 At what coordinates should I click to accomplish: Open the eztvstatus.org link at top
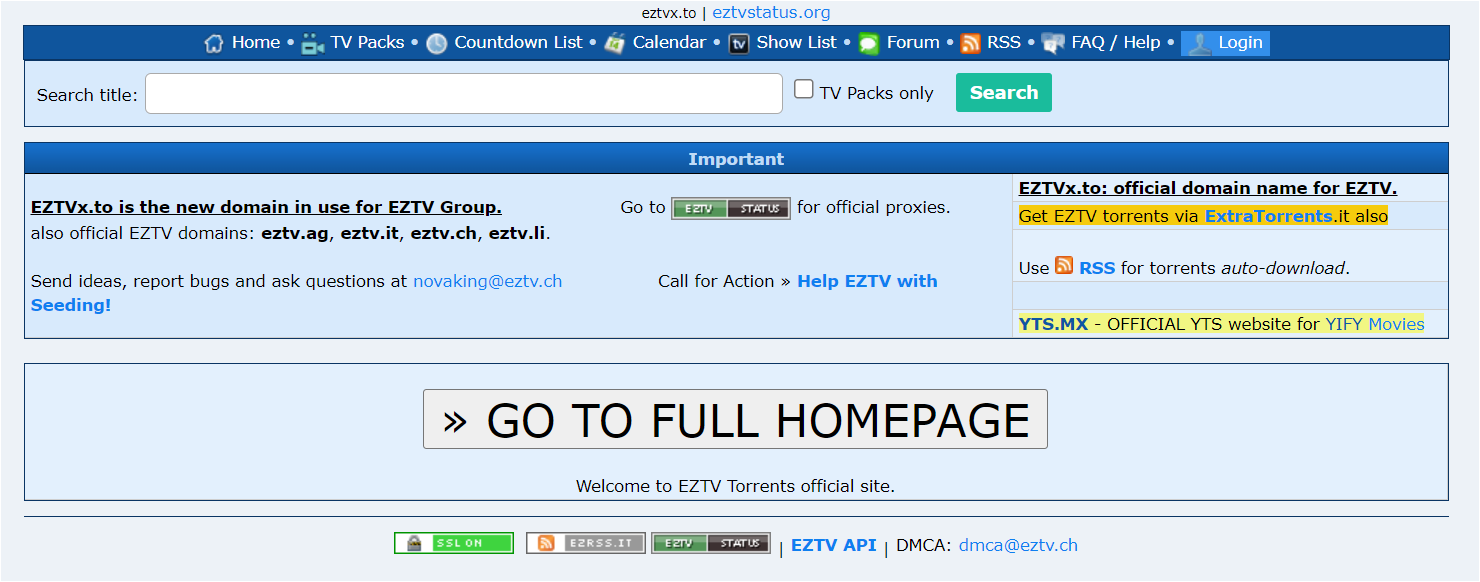(771, 13)
